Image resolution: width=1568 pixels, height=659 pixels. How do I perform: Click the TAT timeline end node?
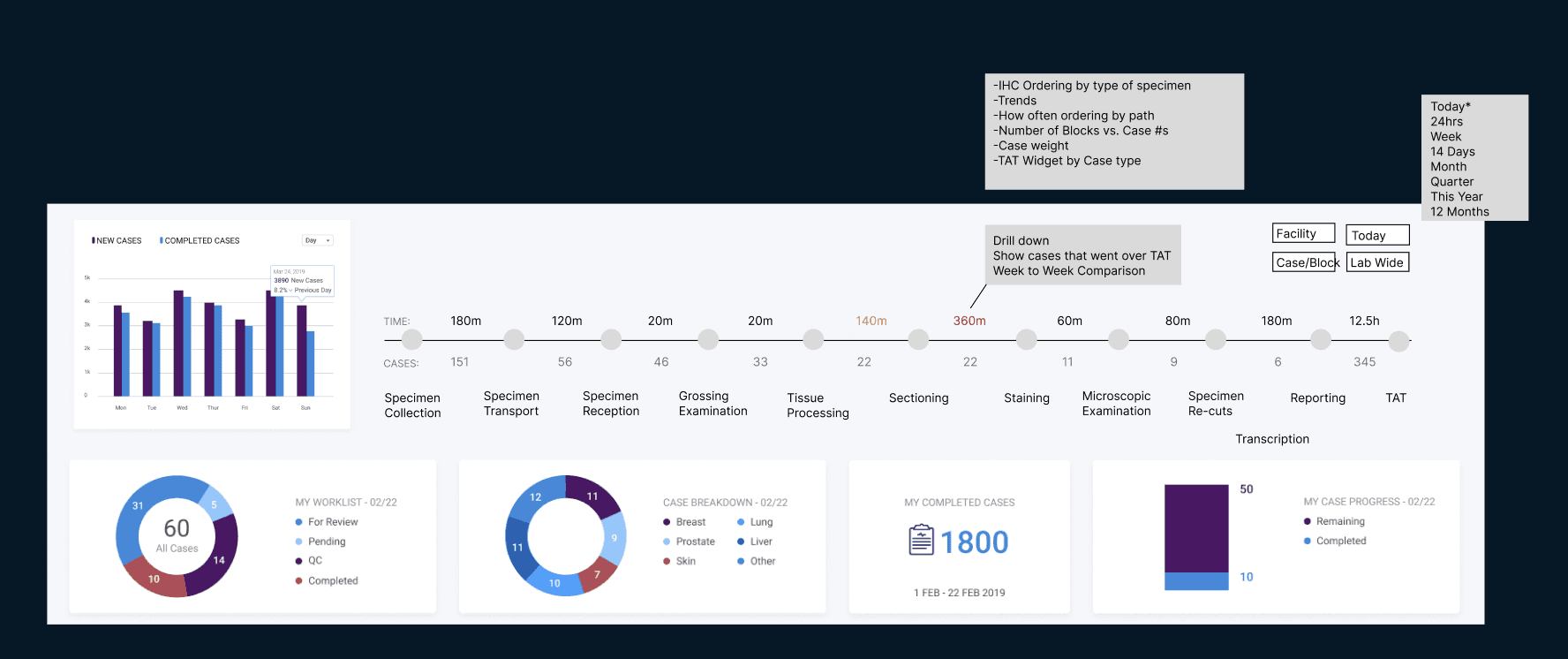[1398, 341]
